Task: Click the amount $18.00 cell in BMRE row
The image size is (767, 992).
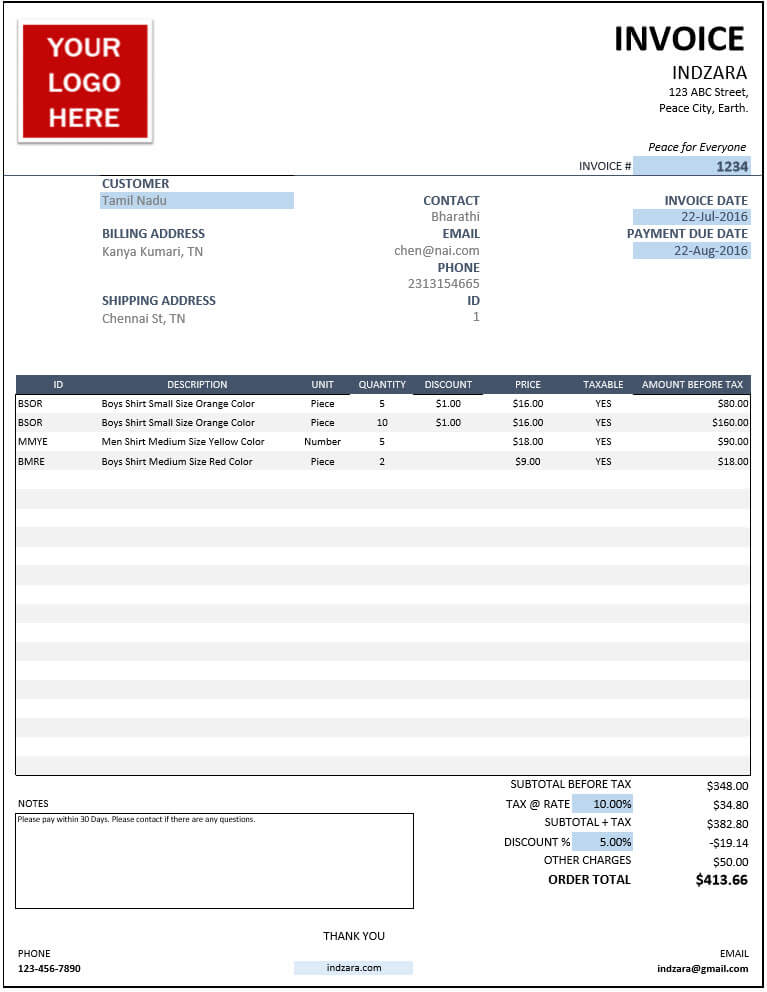Action: [x=733, y=462]
